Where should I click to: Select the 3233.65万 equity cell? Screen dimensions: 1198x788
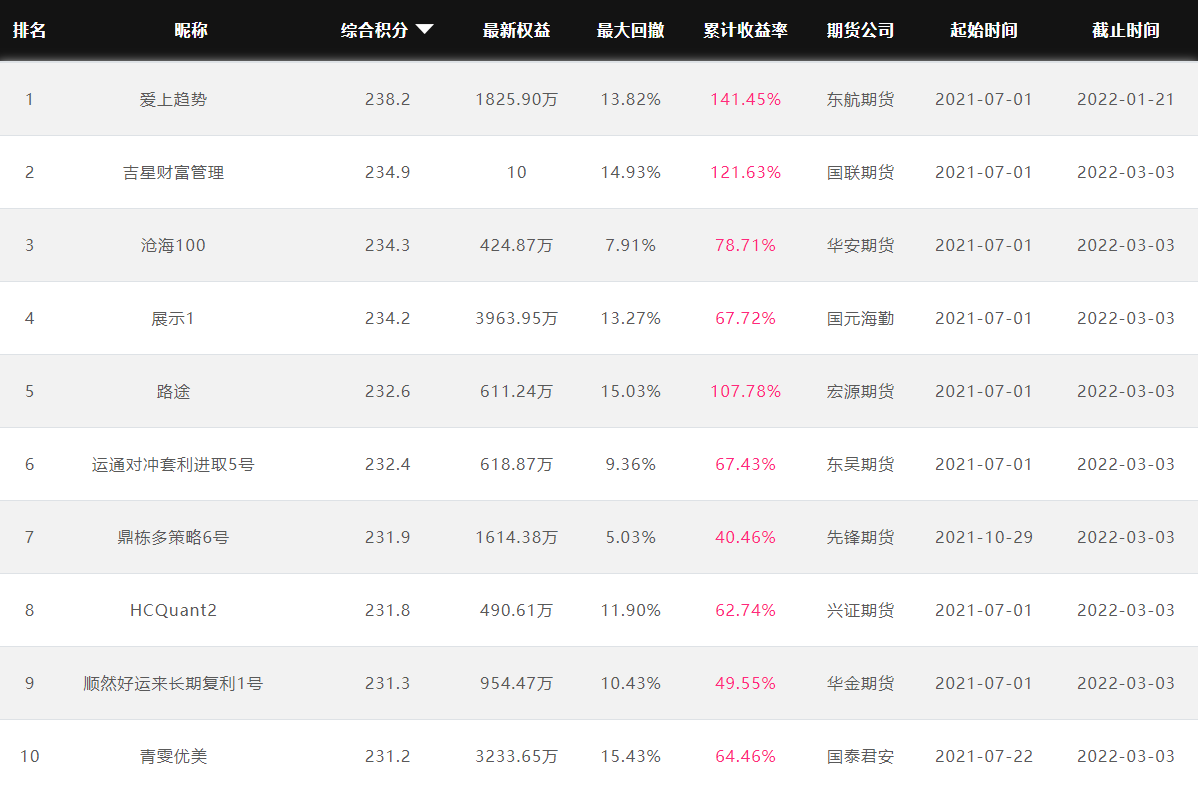coord(516,757)
